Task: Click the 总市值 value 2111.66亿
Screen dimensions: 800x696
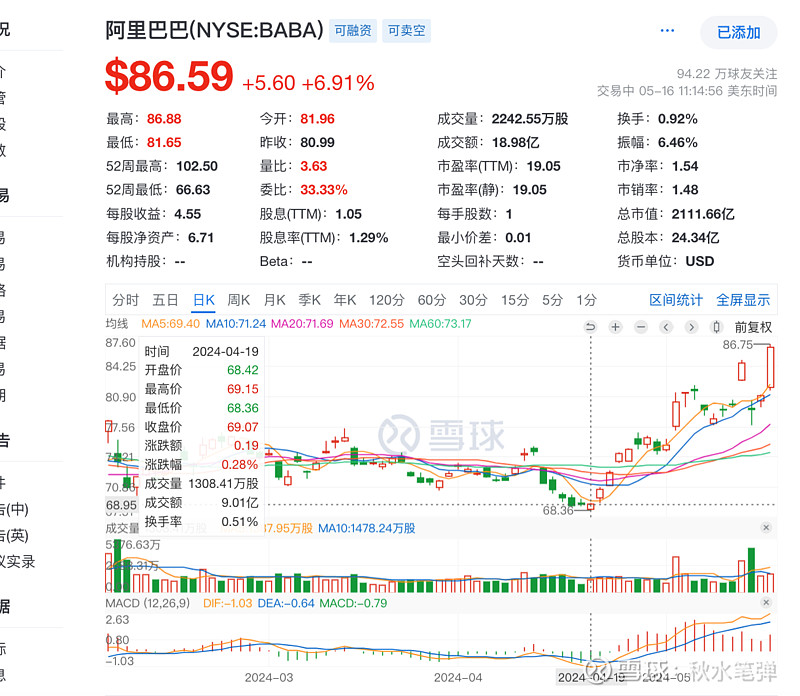Action: pyautogui.click(x=703, y=214)
